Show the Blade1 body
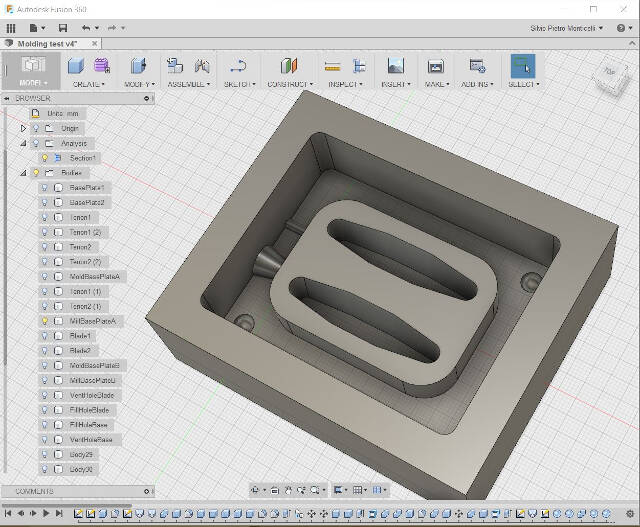This screenshot has width=640, height=527. coord(45,336)
